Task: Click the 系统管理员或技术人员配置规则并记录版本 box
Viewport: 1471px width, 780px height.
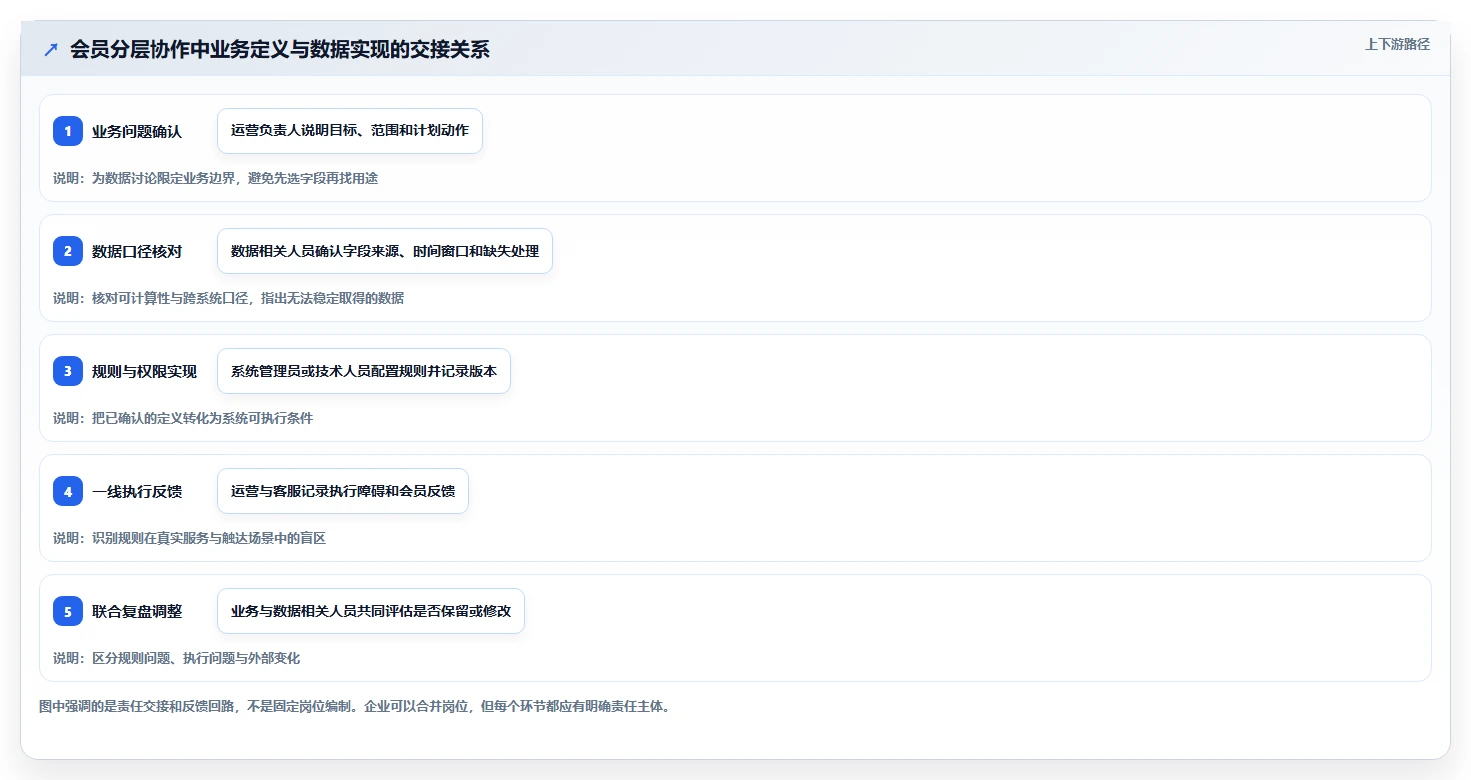Action: coord(364,371)
